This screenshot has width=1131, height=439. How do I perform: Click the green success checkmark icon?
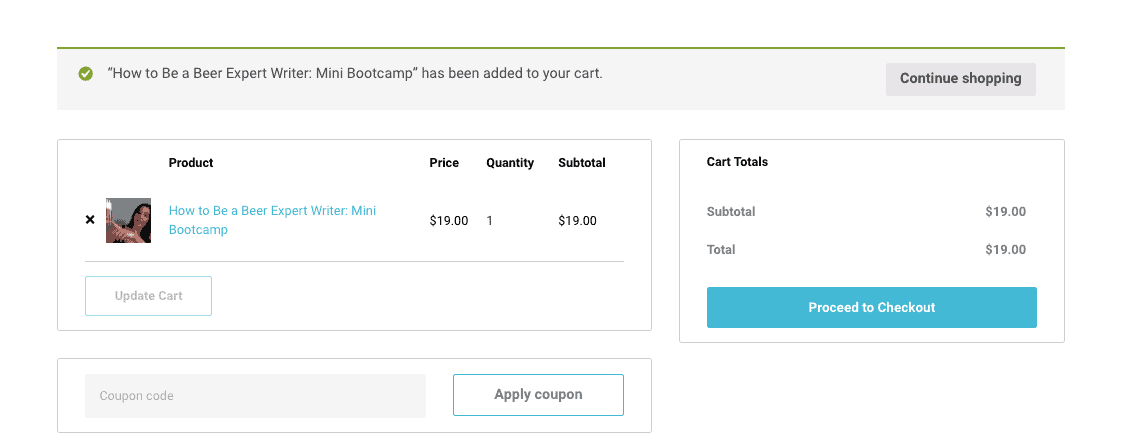point(86,74)
